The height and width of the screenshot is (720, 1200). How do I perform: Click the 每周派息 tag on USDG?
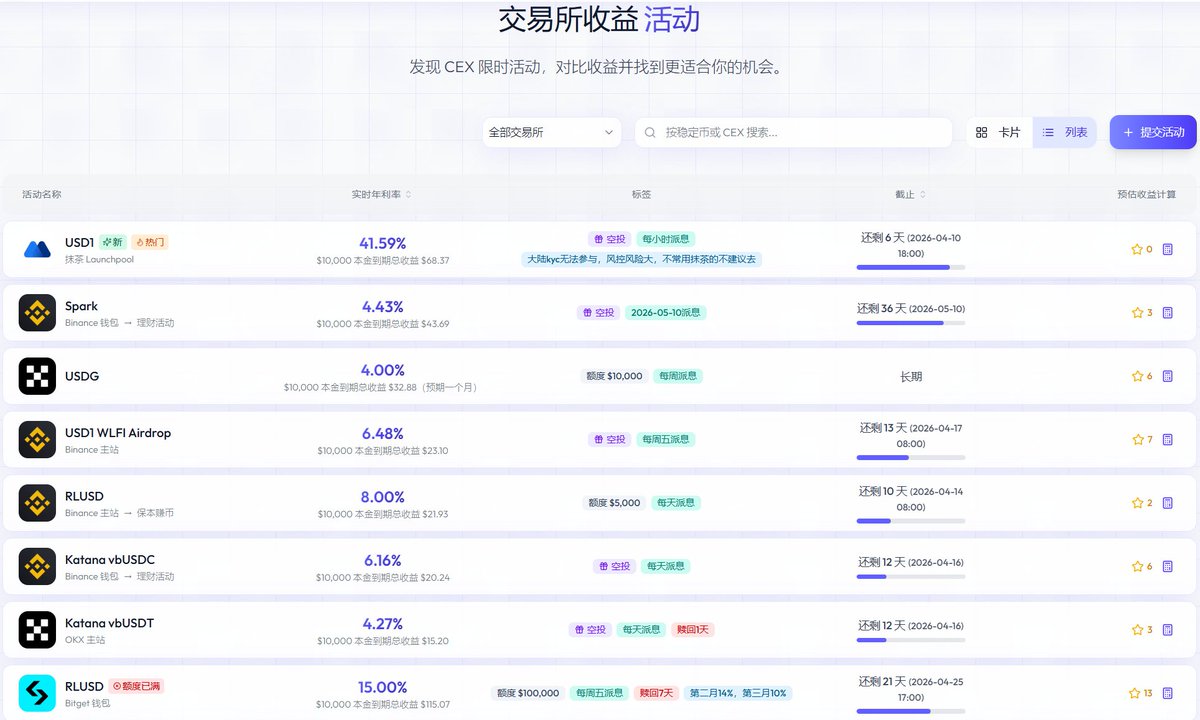pyautogui.click(x=678, y=376)
